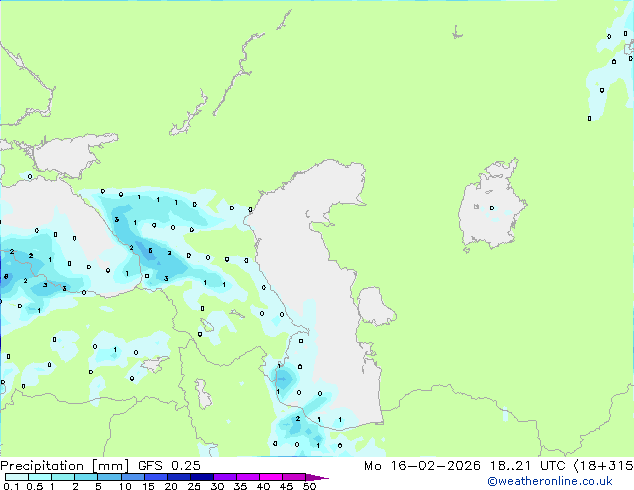Click the 5–10 mm legend color swatch
The width and height of the screenshot is (634, 490).
tap(109, 477)
